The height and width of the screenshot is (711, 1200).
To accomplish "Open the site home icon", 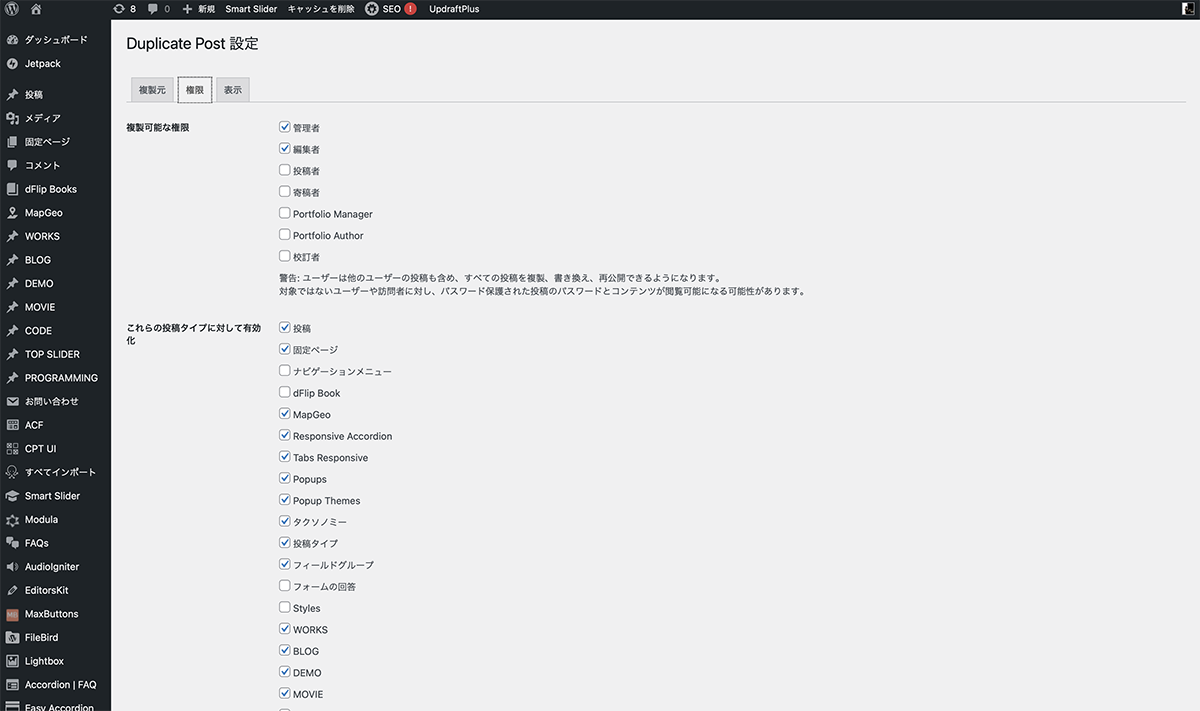I will (36, 9).
